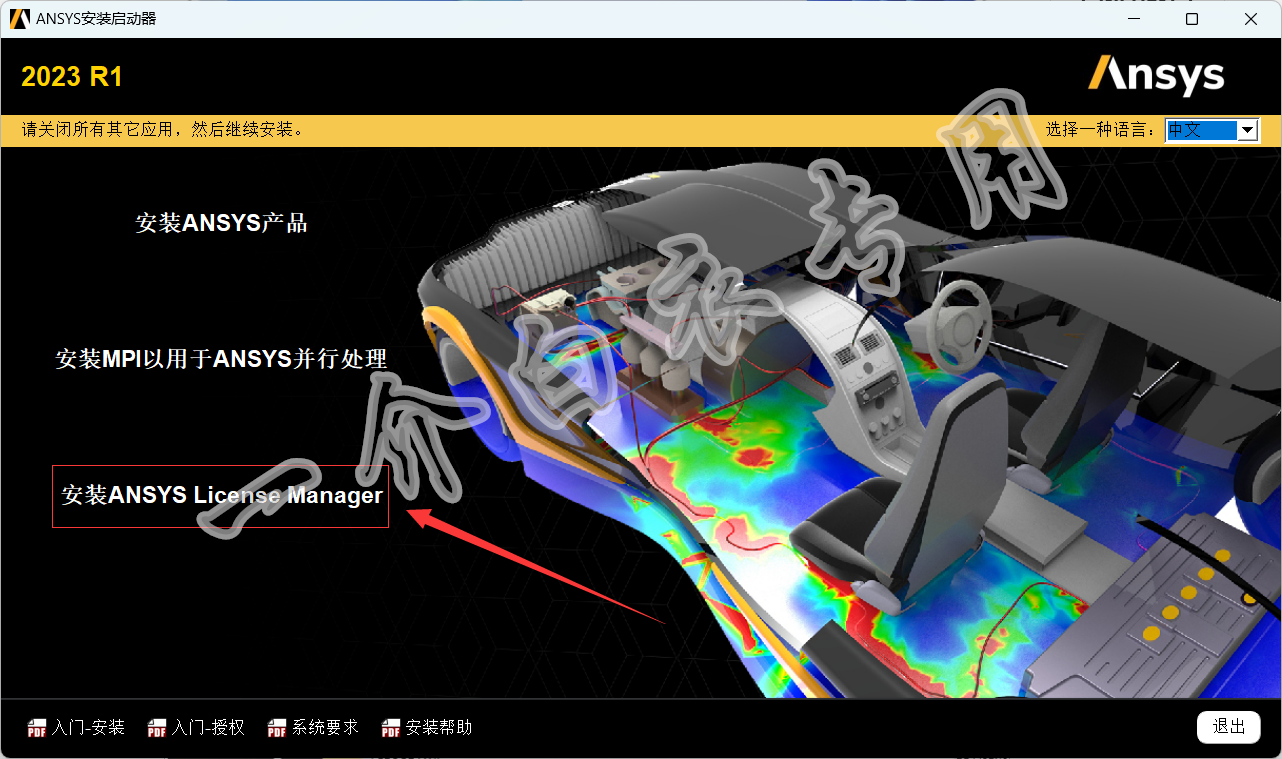Click the 2023 R1 version label
The width and height of the screenshot is (1282, 759).
point(72,77)
